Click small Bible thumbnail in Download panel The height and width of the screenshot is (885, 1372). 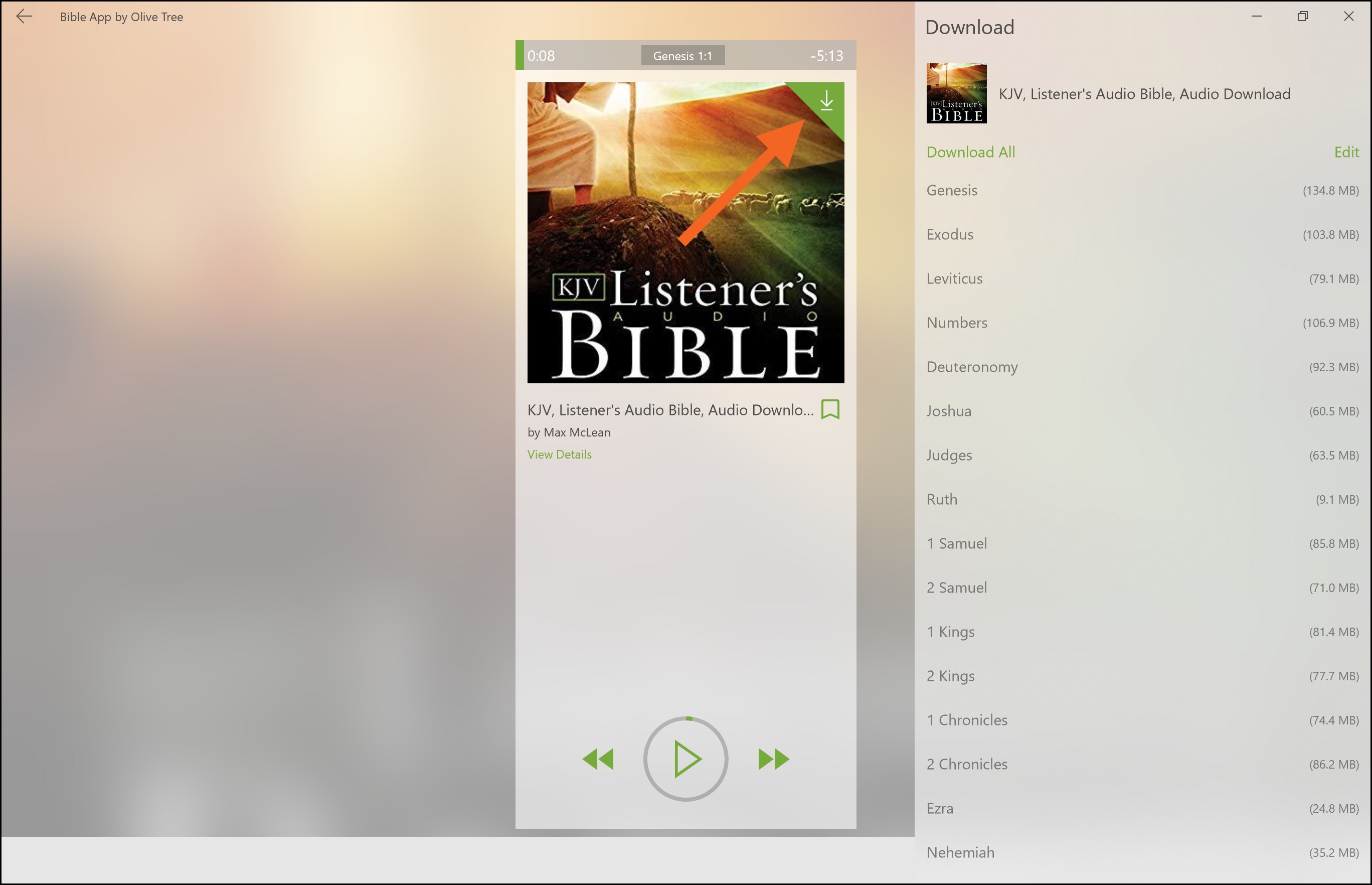(x=956, y=93)
